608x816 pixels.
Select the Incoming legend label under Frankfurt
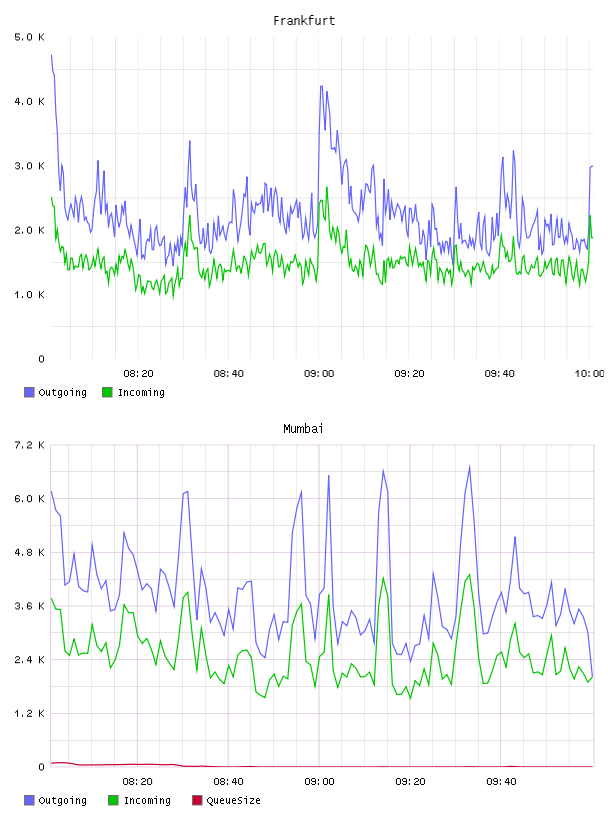[x=141, y=392]
